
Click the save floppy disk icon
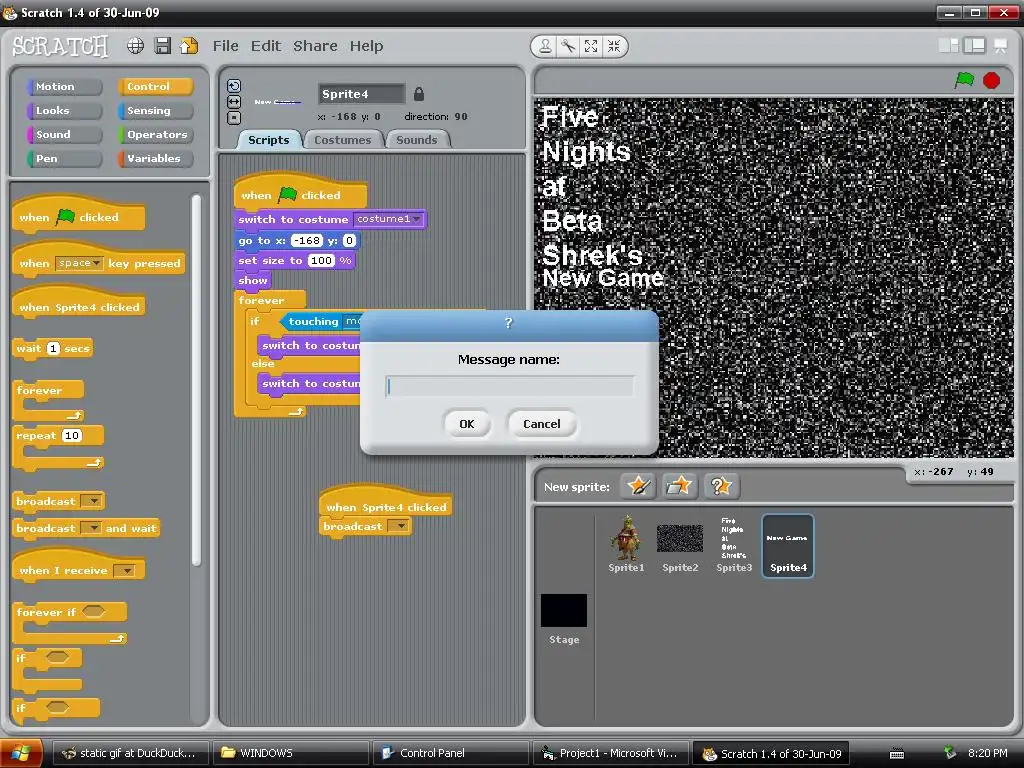tap(163, 46)
